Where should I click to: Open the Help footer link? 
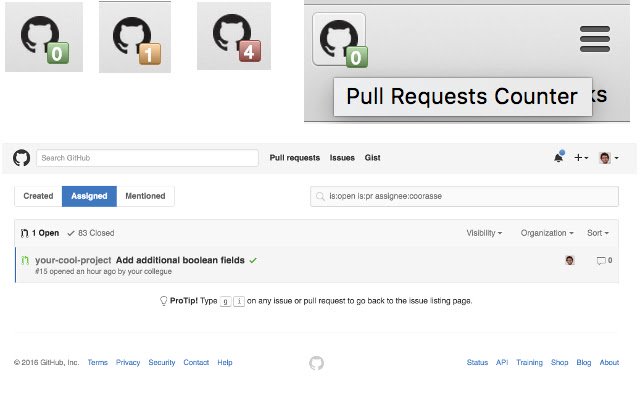pos(224,362)
